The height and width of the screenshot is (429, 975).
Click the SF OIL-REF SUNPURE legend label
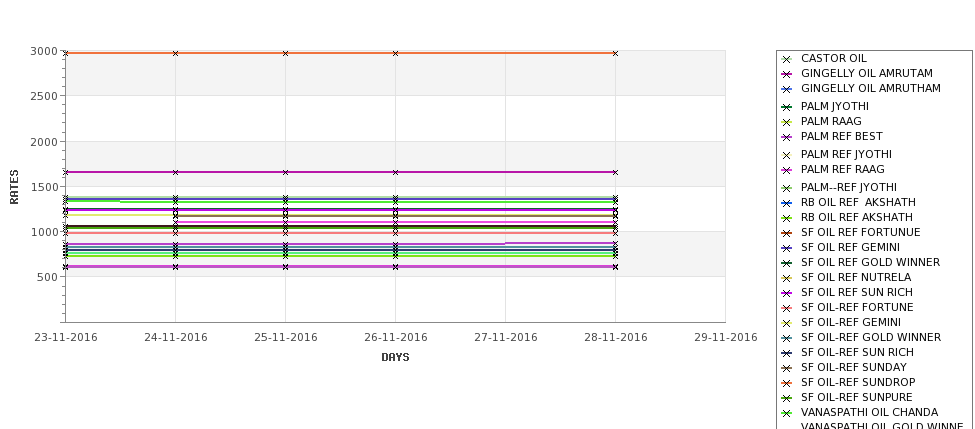pyautogui.click(x=856, y=397)
